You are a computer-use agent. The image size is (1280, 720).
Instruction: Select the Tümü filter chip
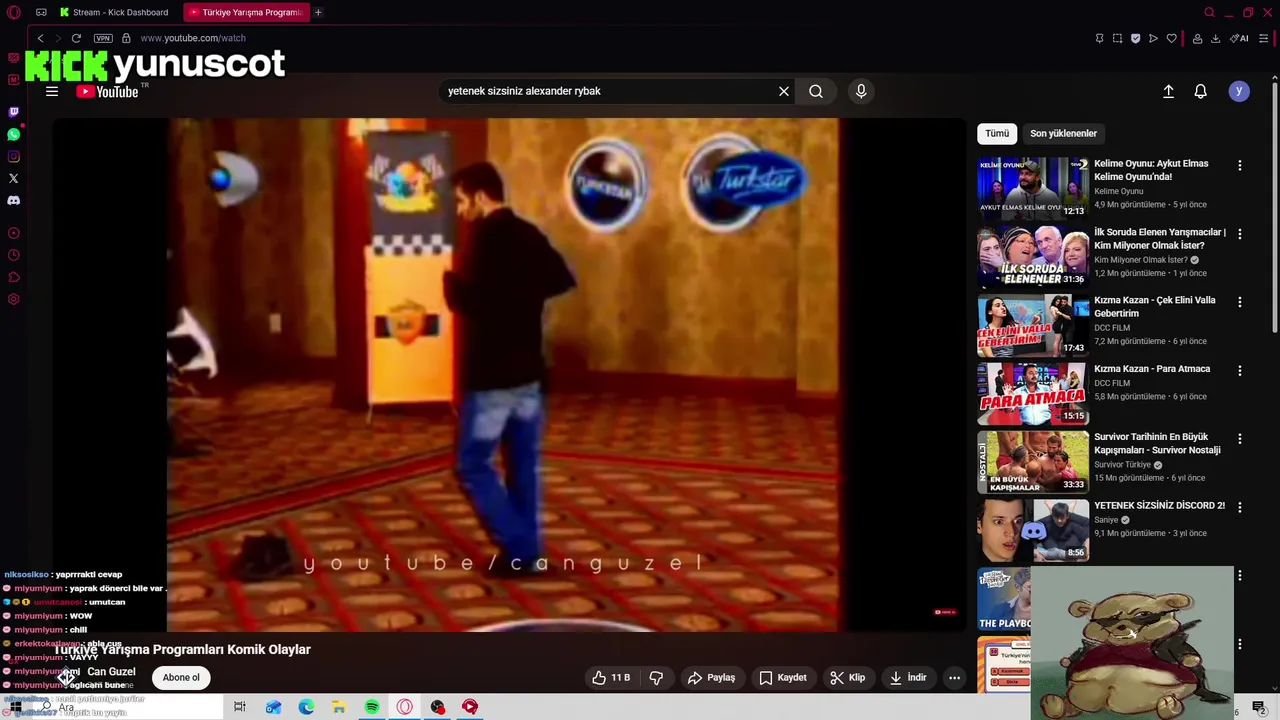tap(997, 133)
